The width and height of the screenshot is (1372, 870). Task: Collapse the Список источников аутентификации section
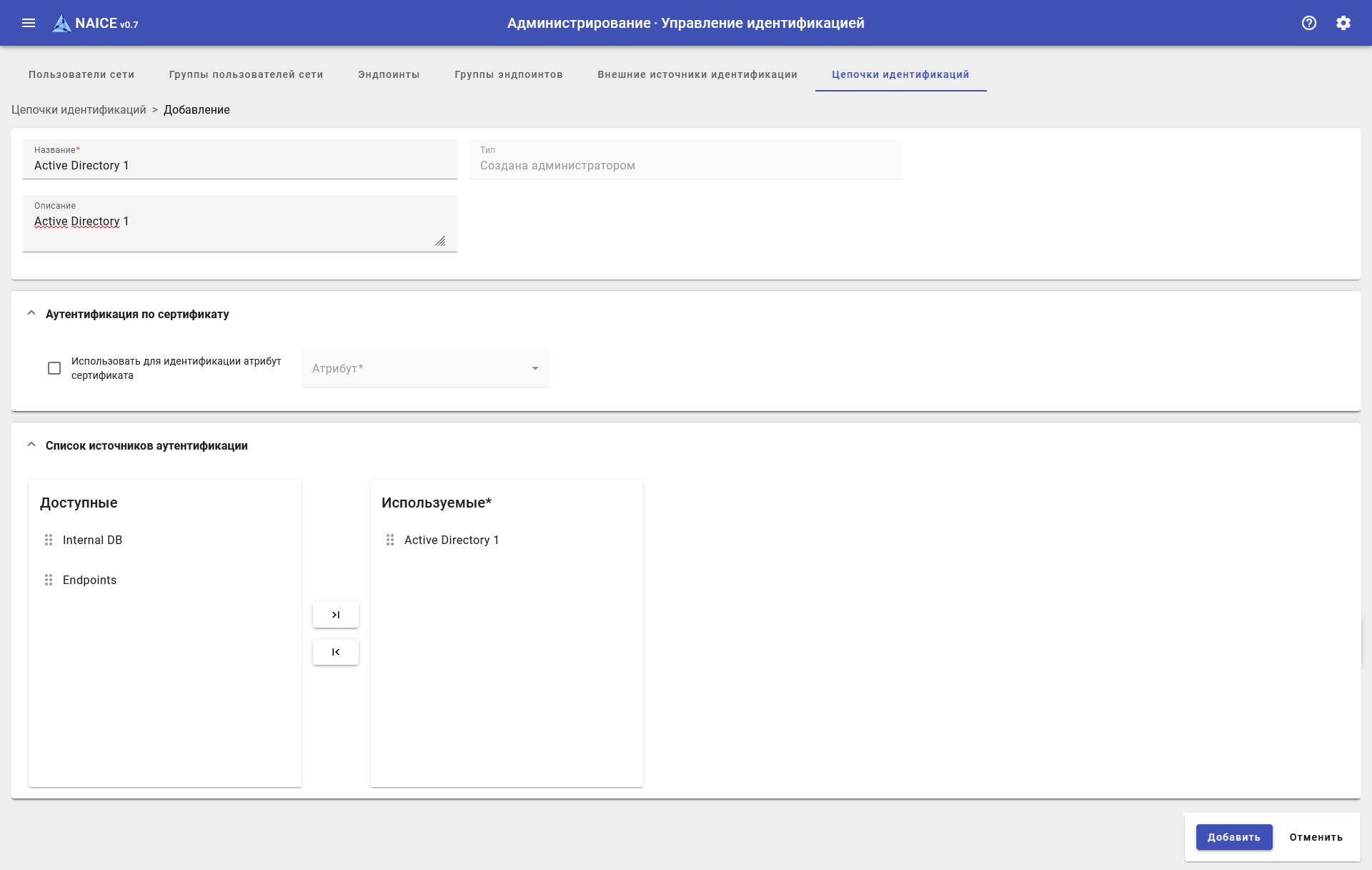point(31,445)
